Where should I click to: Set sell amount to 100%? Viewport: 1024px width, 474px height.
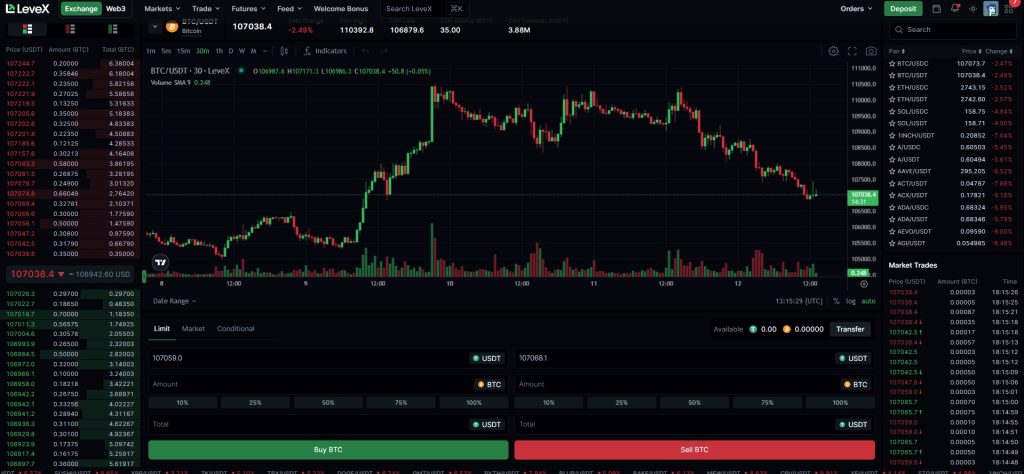(840, 403)
